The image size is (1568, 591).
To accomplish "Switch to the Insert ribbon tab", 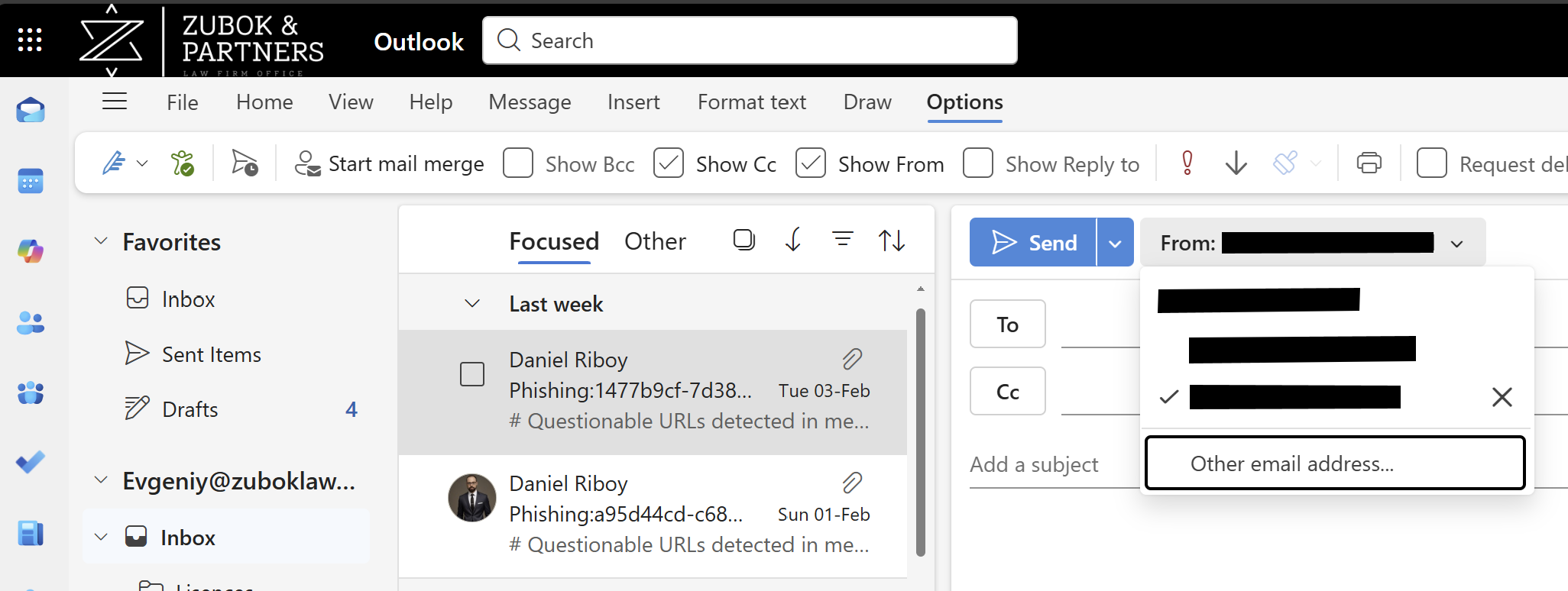I will tap(633, 102).
